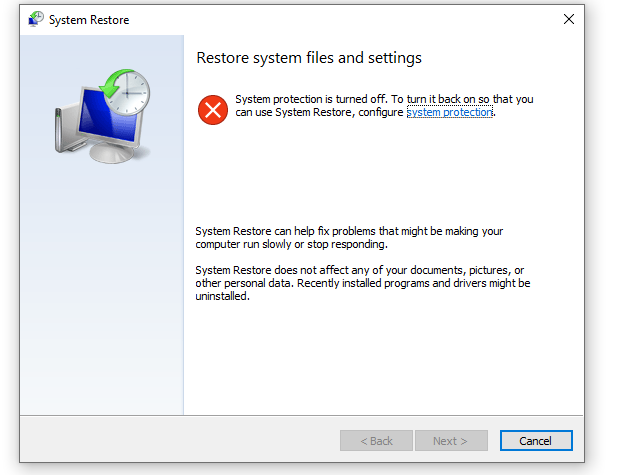620x475 pixels.
Task: Click the 'System protection is turned off' message
Action: [x=384, y=106]
